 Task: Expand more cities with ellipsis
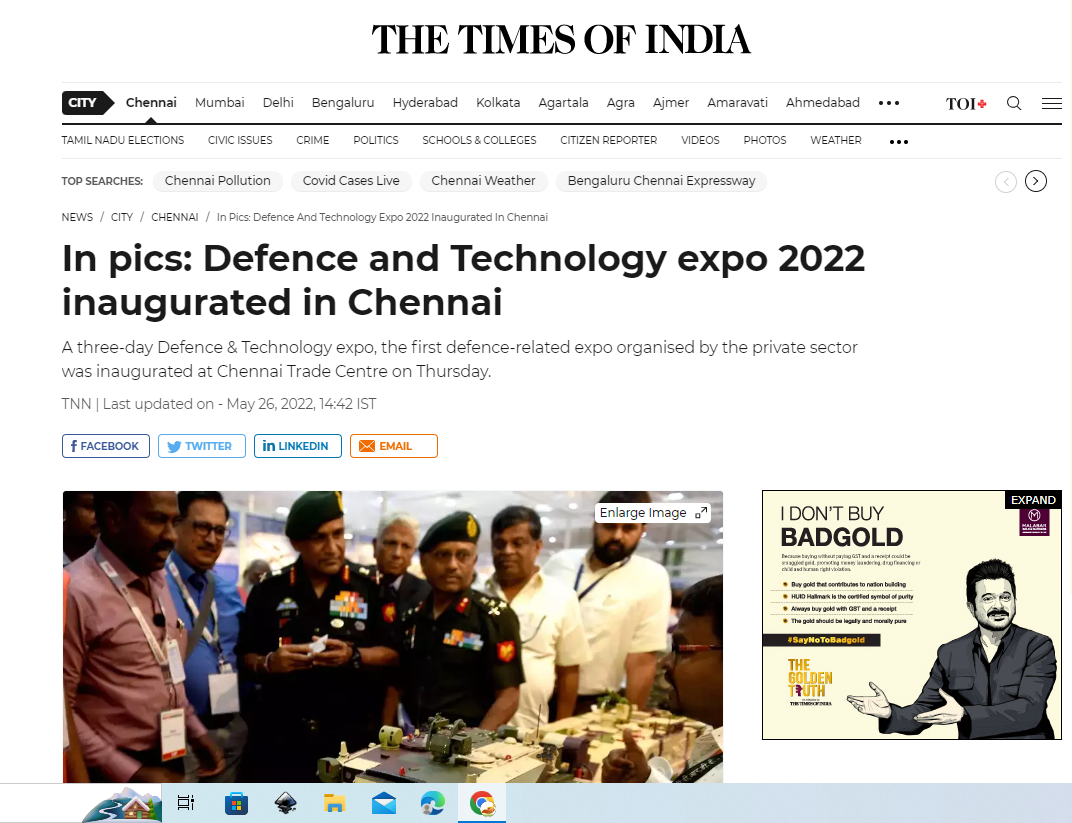(x=889, y=103)
